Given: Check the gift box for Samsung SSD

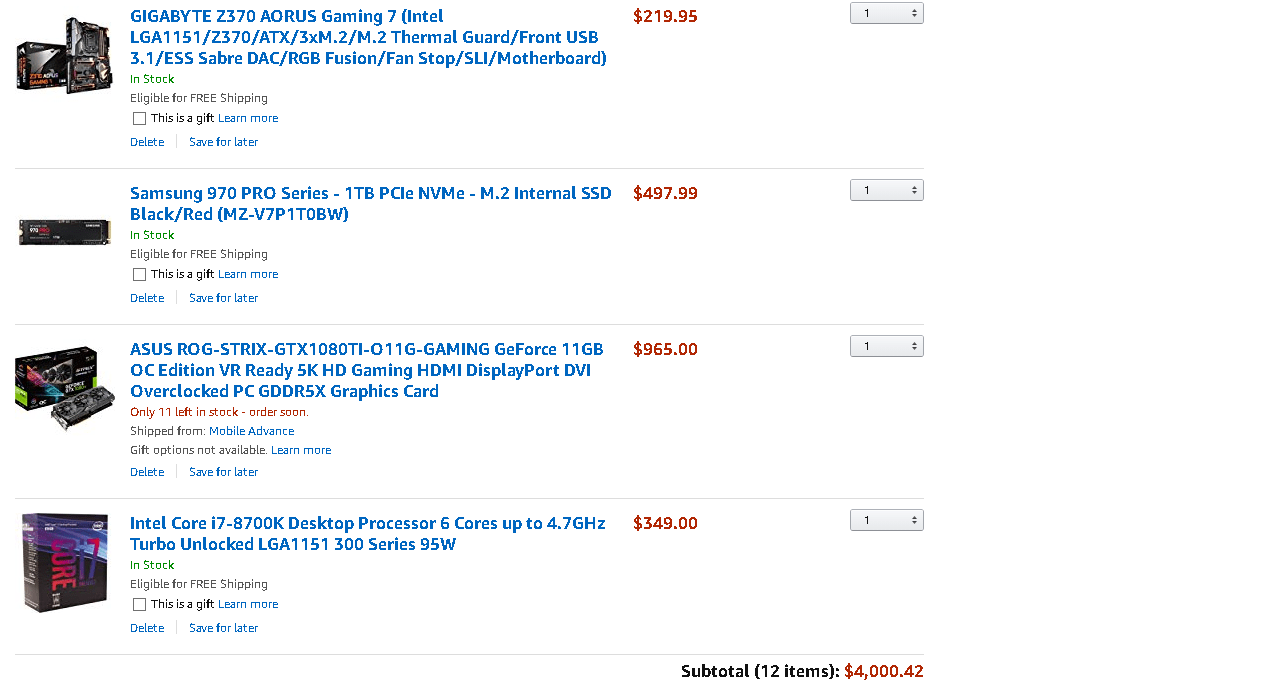Looking at the screenshot, I should (x=139, y=274).
